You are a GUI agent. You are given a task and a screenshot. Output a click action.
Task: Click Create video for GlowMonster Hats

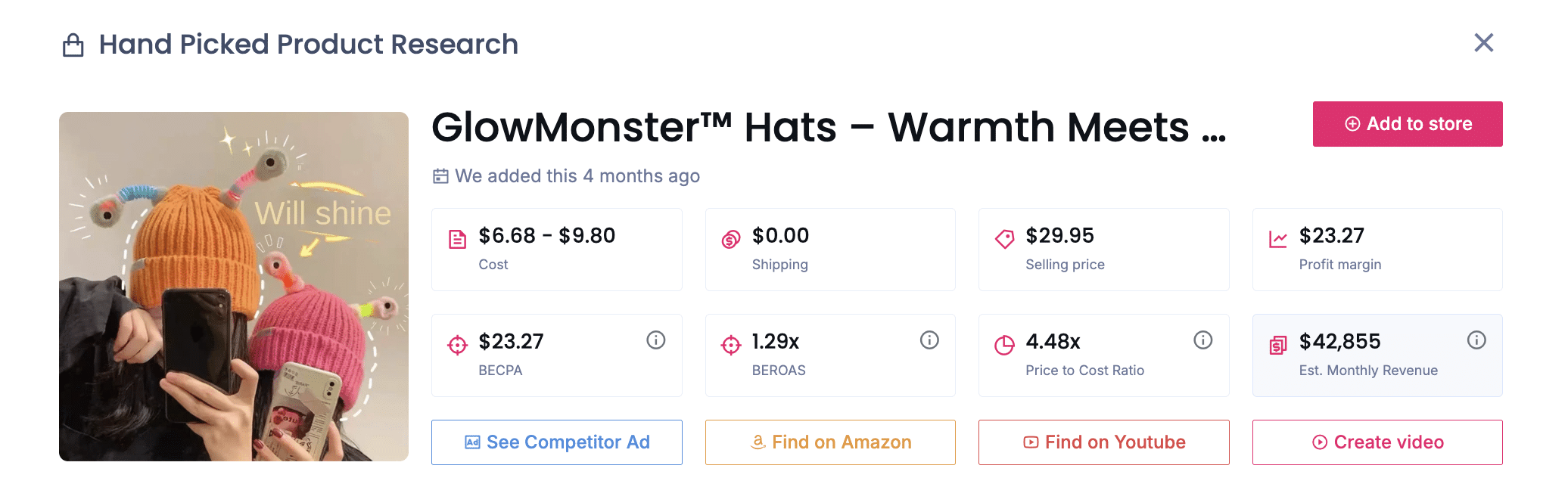tap(1377, 442)
